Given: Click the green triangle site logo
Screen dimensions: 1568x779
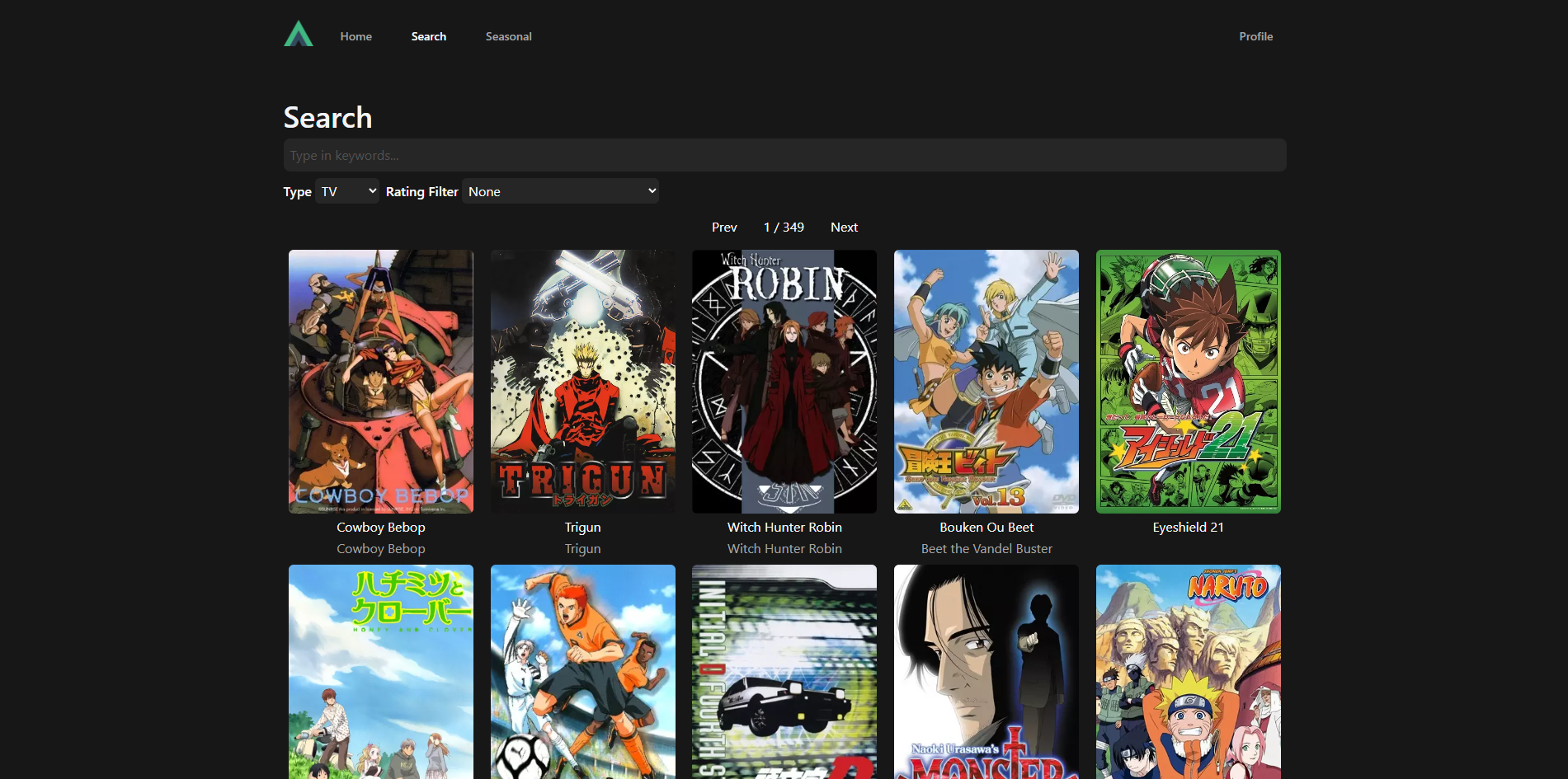Looking at the screenshot, I should tap(299, 34).
